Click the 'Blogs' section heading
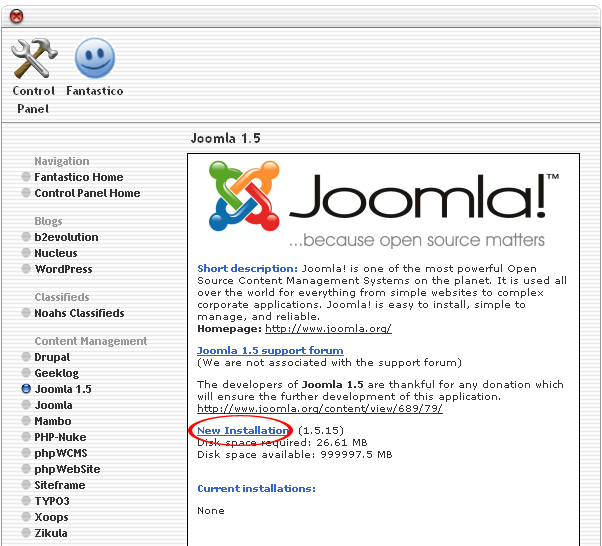This screenshot has width=602, height=546. pyautogui.click(x=48, y=221)
